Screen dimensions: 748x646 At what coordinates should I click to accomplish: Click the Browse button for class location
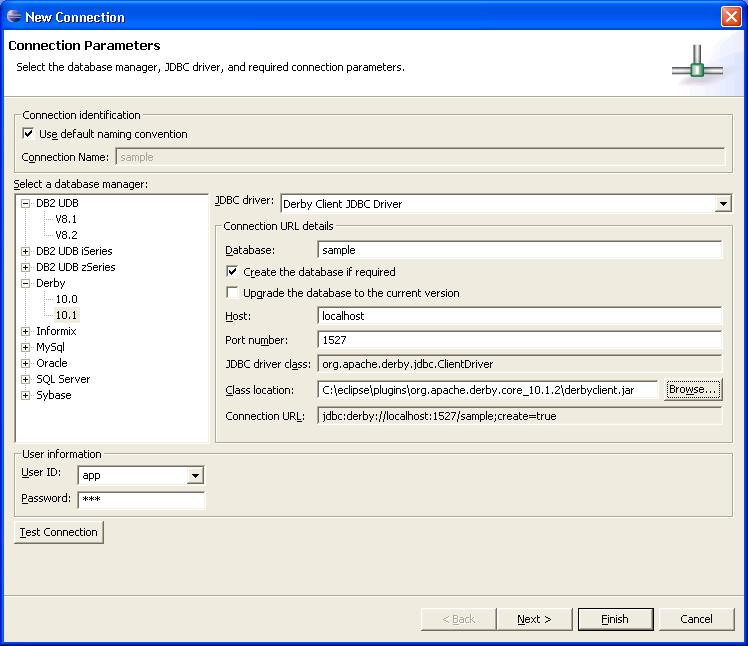tap(693, 389)
